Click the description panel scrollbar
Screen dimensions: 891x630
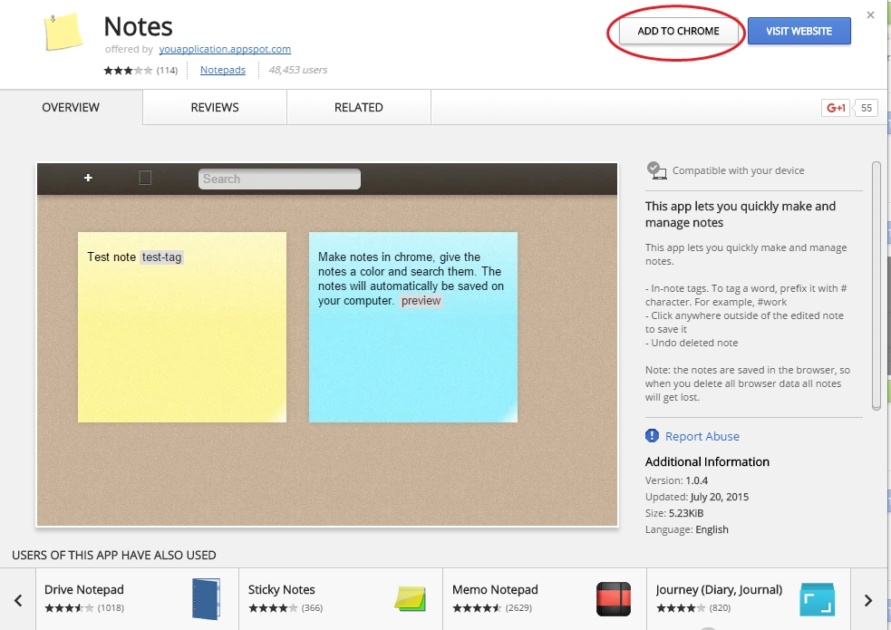pos(876,286)
